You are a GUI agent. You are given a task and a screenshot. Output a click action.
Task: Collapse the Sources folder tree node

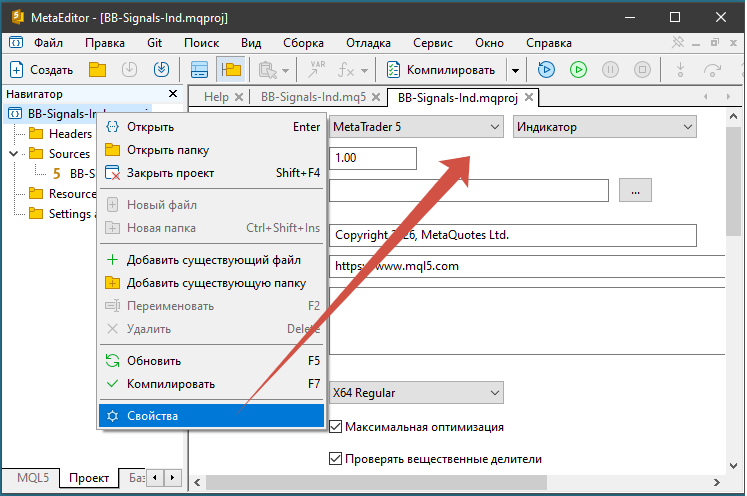point(13,153)
